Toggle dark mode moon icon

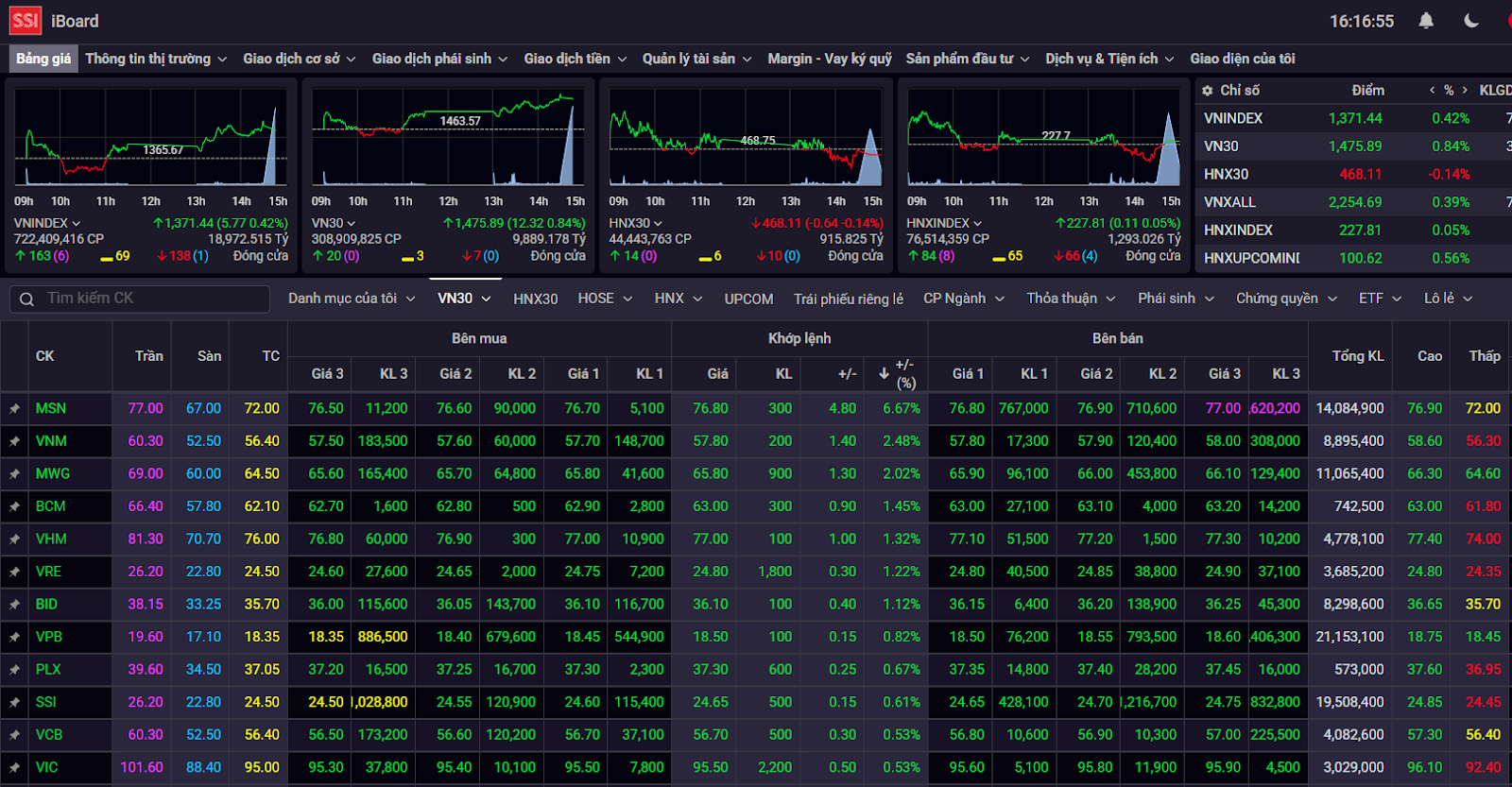pyautogui.click(x=1471, y=21)
